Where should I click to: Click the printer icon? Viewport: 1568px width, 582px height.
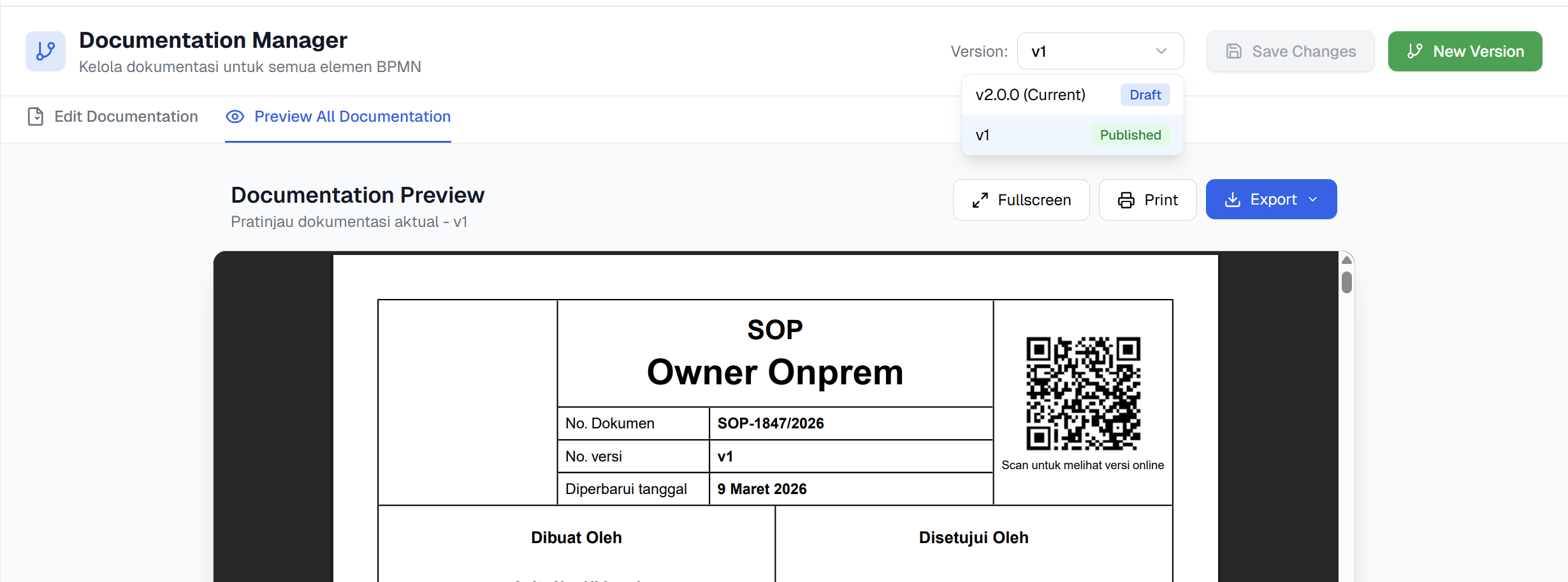[x=1126, y=200]
